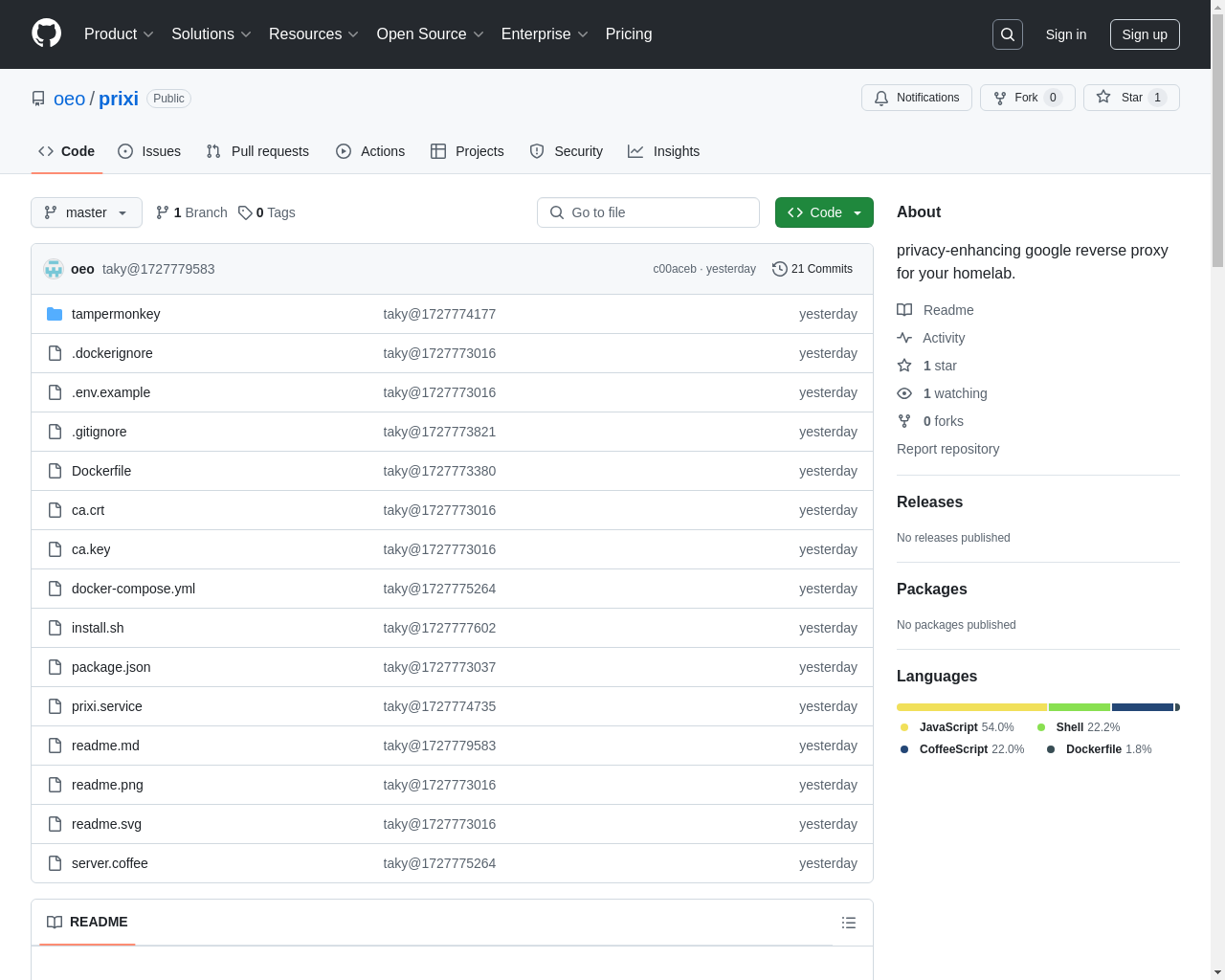Click the file icon beside readme.svg

(55, 824)
